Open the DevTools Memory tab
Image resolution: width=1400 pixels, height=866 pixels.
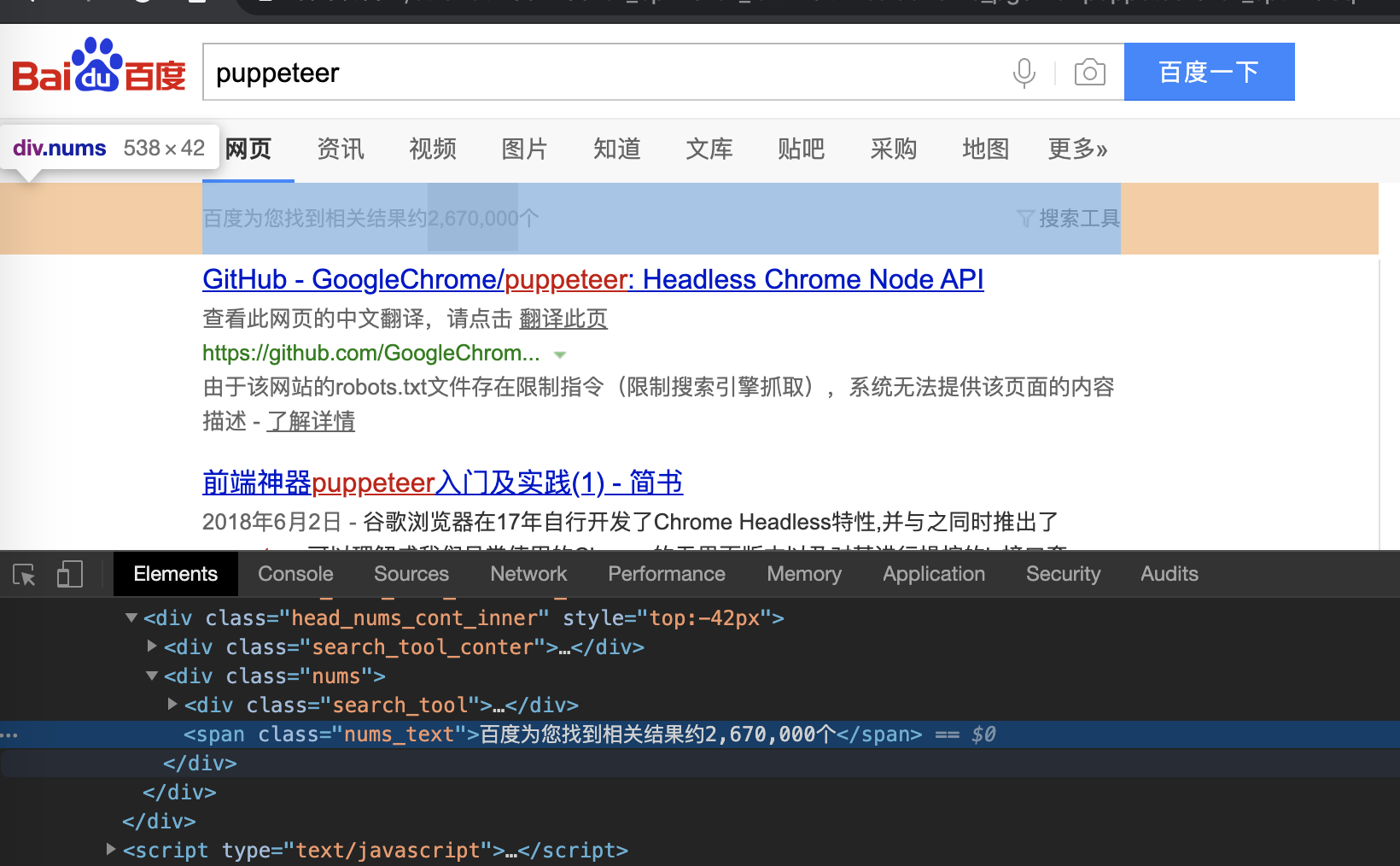click(804, 574)
